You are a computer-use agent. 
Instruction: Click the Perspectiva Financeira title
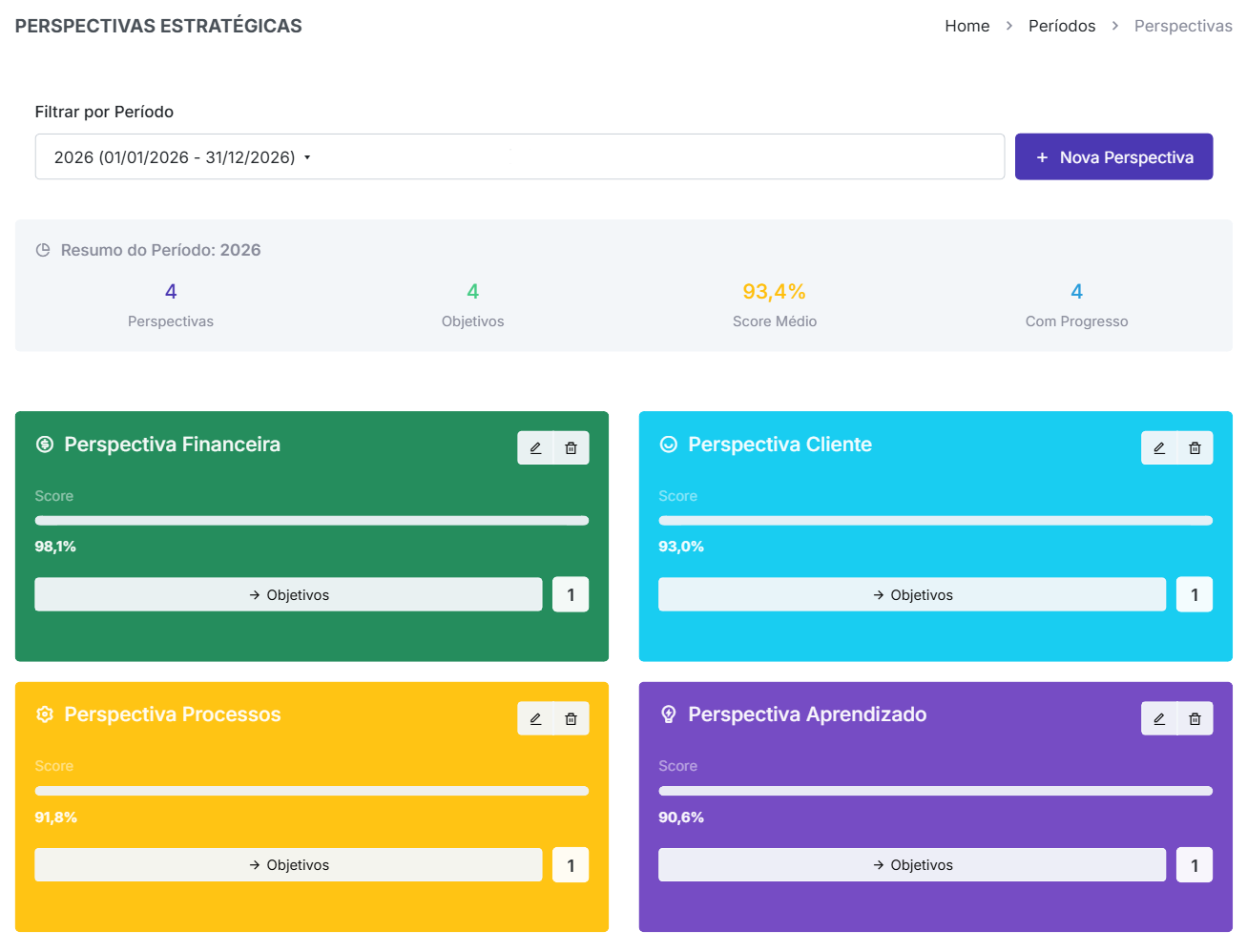tap(173, 445)
